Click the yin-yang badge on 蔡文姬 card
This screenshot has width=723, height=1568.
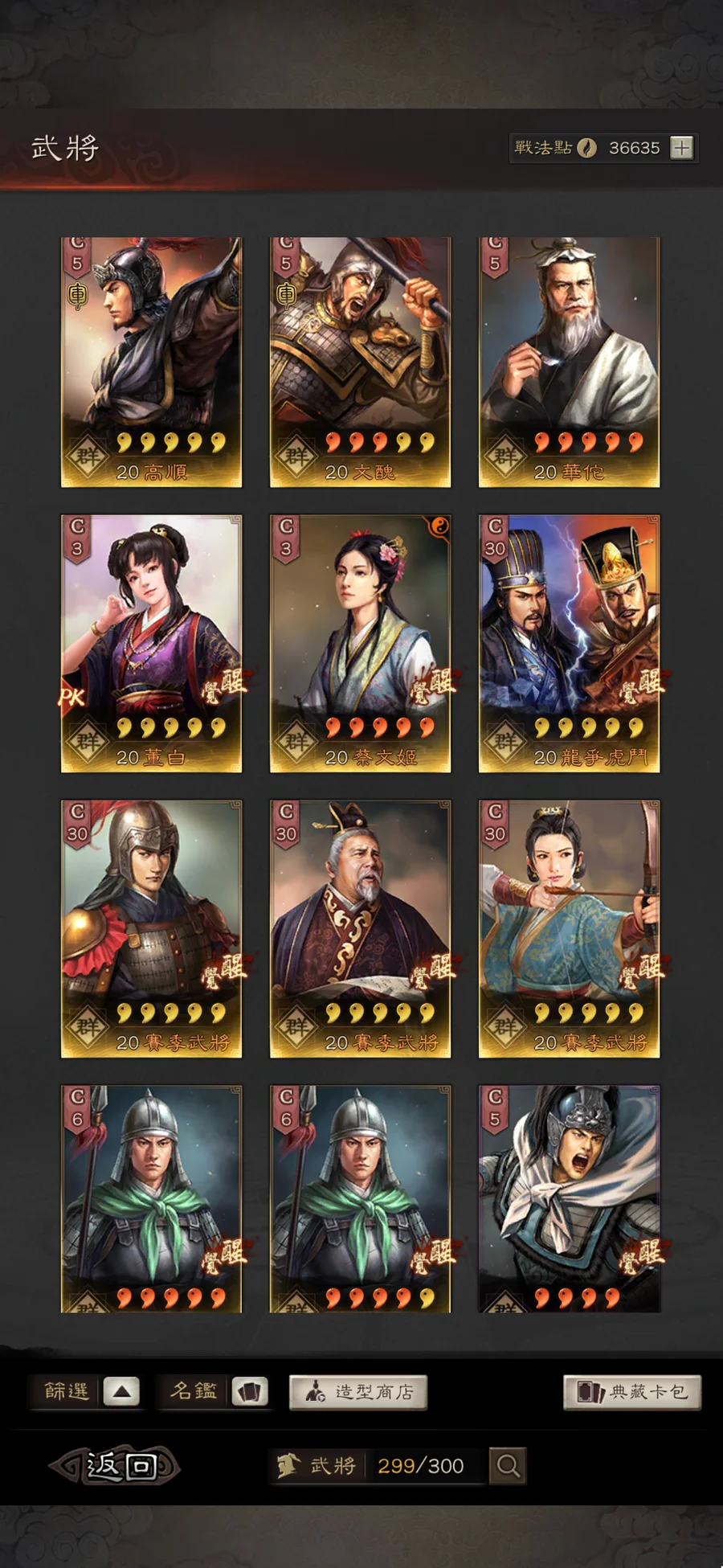coord(439,526)
